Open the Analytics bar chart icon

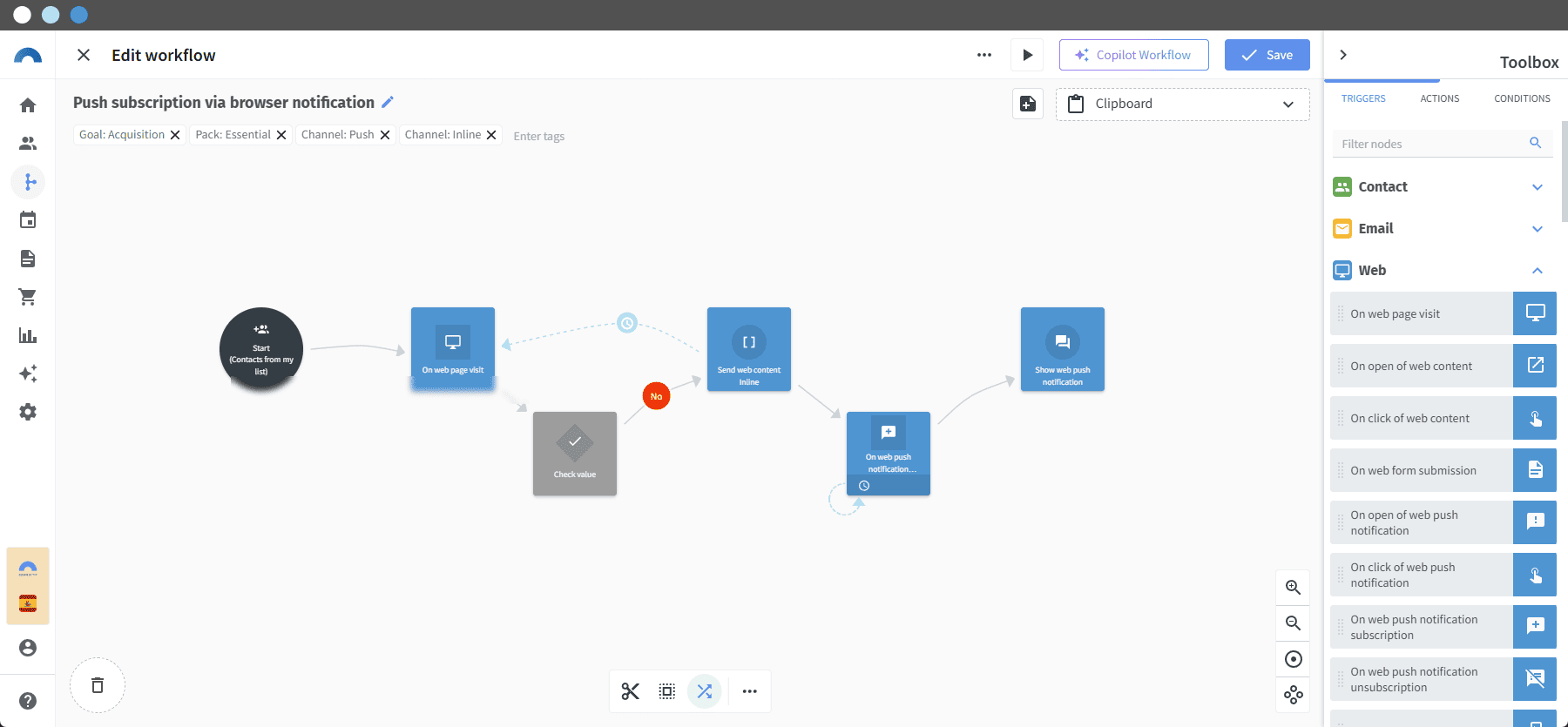[28, 335]
